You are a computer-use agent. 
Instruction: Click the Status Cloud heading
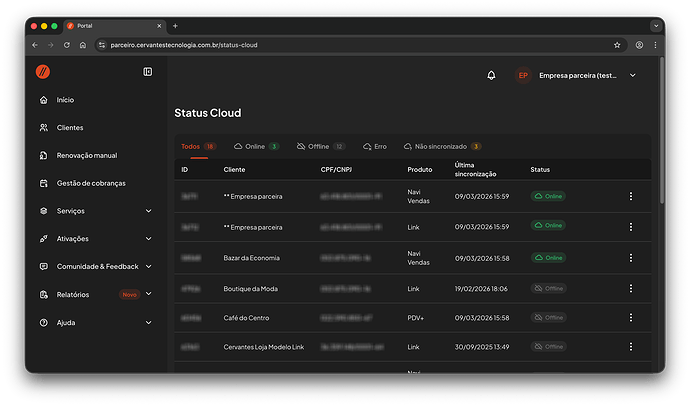pos(208,113)
